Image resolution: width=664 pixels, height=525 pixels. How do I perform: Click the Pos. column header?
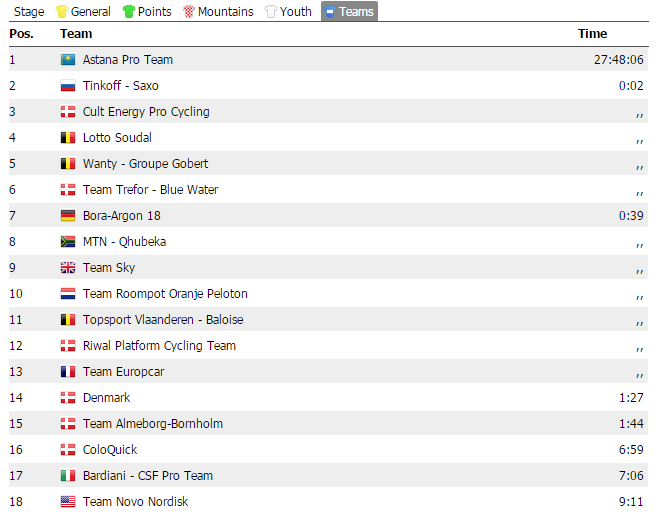pos(22,34)
